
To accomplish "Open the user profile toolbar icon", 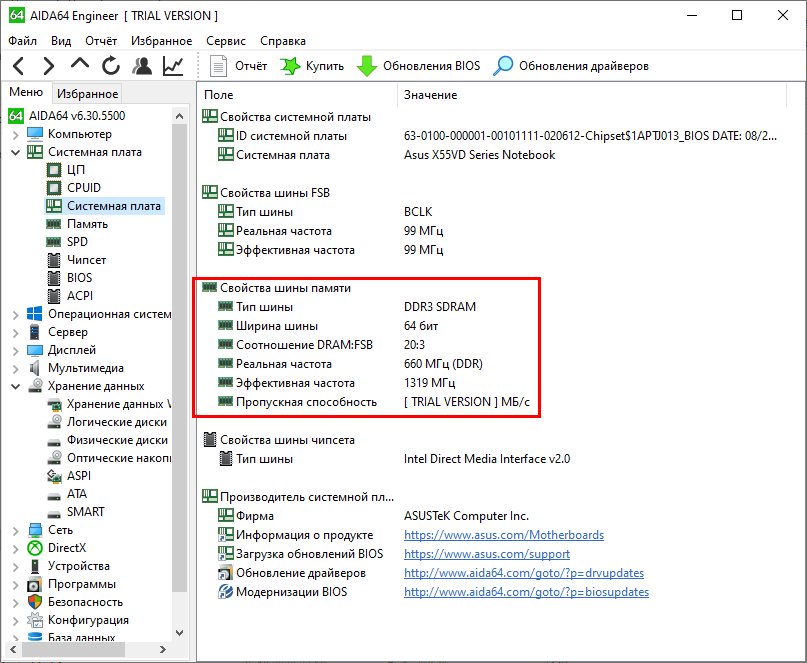I will tap(142, 66).
